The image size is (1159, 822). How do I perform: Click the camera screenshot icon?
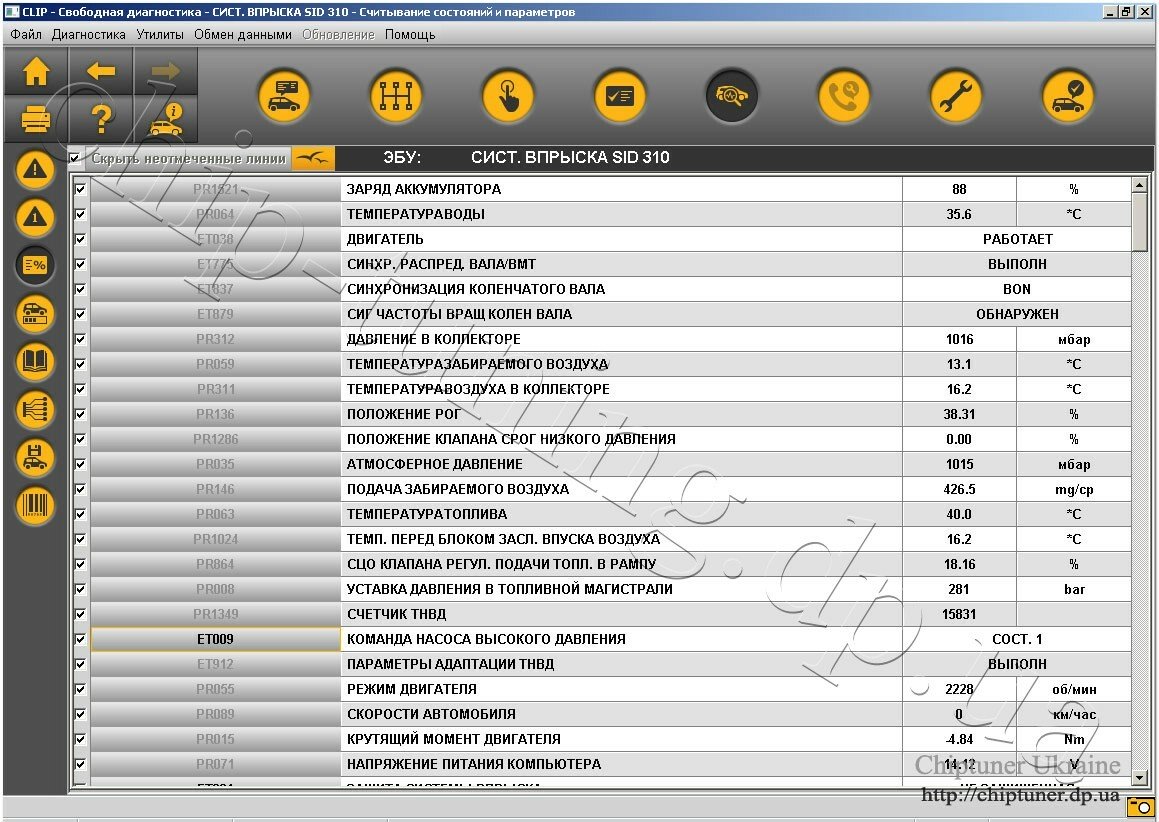pos(1141,807)
